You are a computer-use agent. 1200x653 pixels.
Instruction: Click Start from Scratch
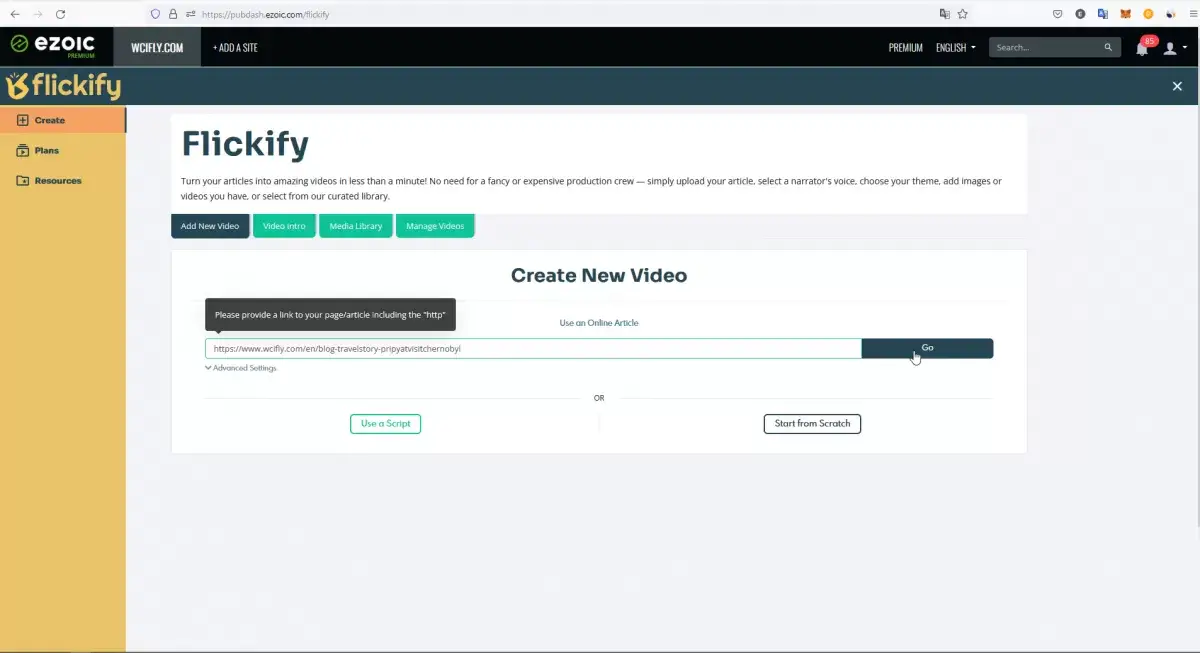tap(811, 424)
